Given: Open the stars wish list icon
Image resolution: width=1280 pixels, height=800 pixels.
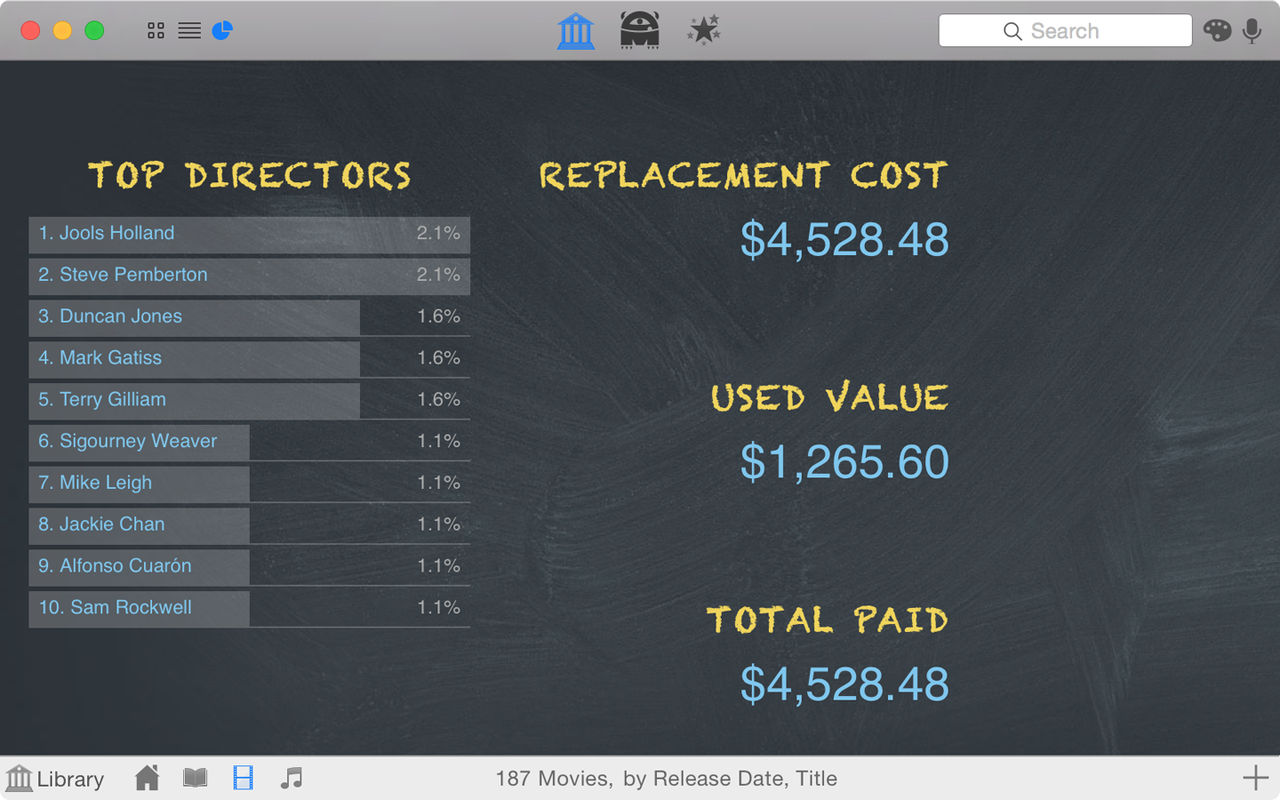Looking at the screenshot, I should tap(704, 30).
